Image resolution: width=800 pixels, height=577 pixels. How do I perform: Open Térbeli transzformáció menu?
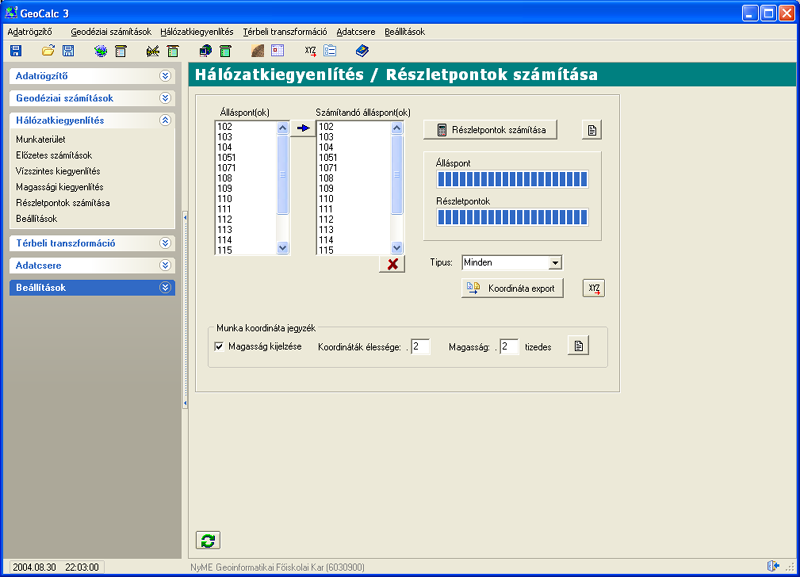(285, 32)
